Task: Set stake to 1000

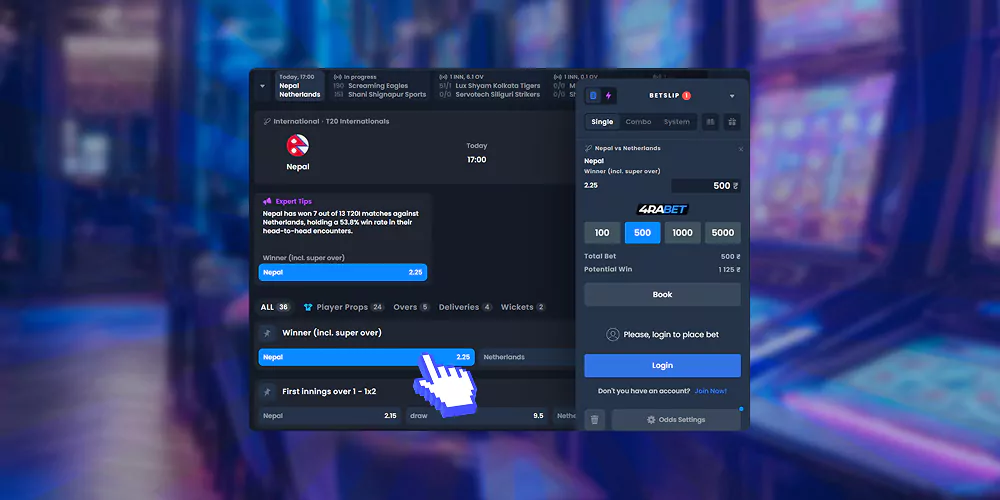Action: point(682,233)
